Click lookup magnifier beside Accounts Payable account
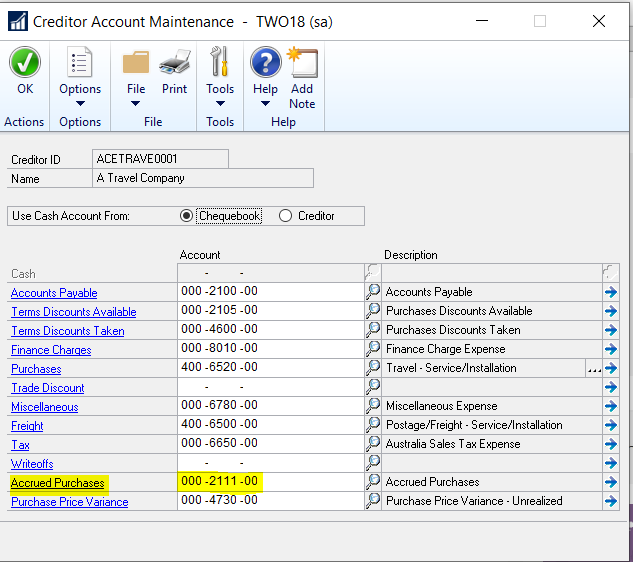The height and width of the screenshot is (562, 633). pos(373,292)
